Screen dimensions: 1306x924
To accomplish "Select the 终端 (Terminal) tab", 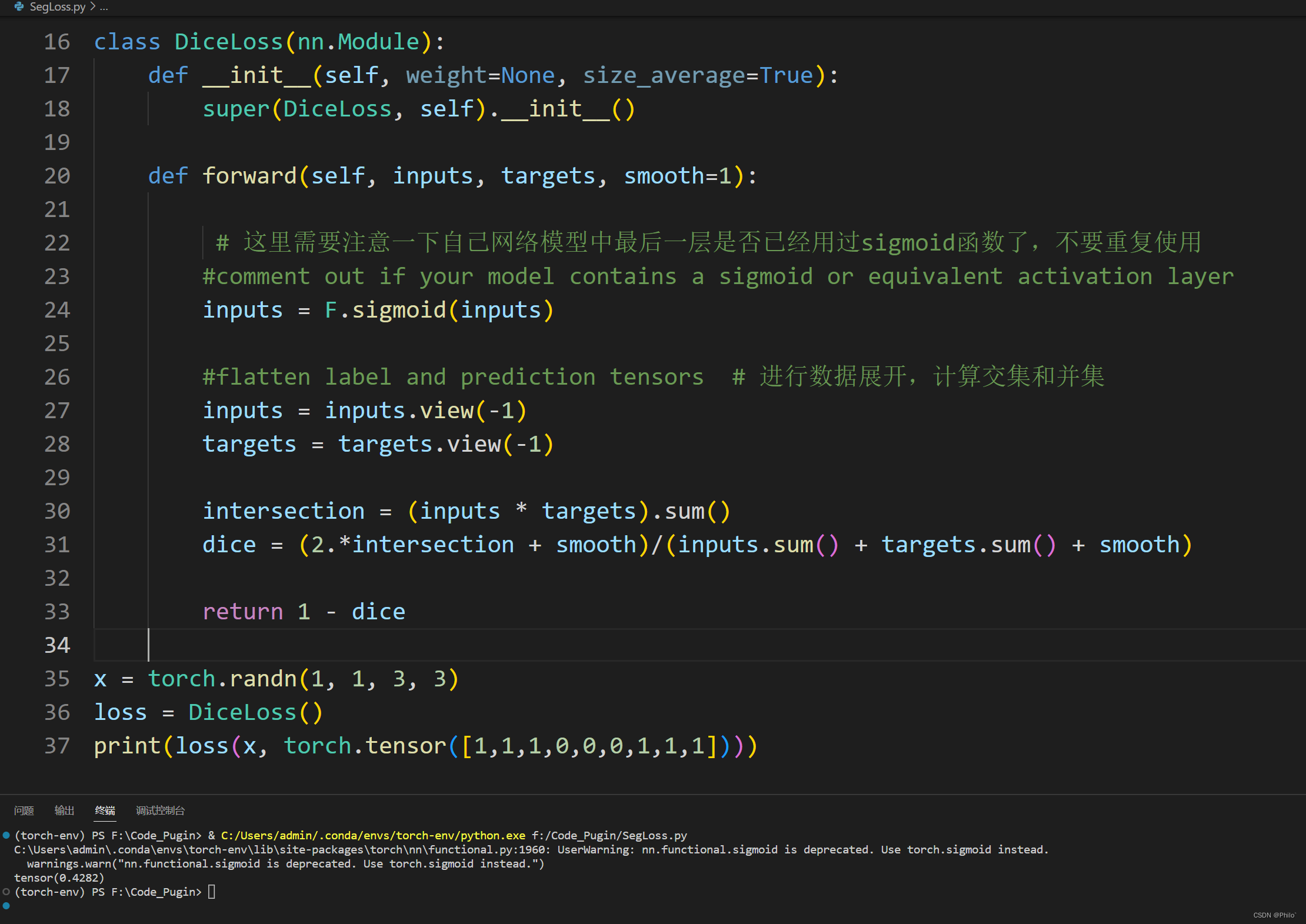I will [x=105, y=810].
